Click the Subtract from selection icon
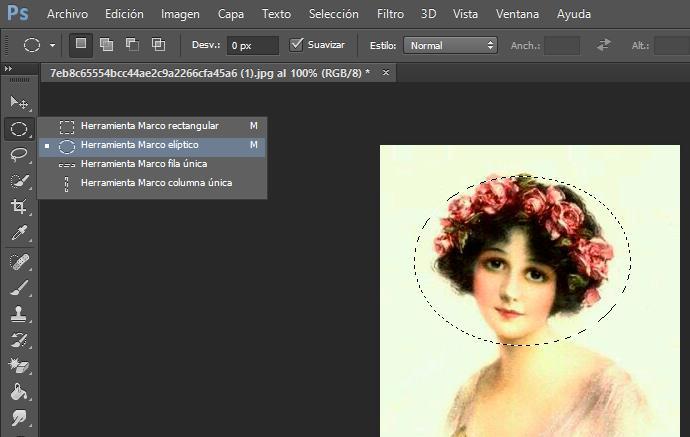The image size is (690, 437). click(132, 44)
